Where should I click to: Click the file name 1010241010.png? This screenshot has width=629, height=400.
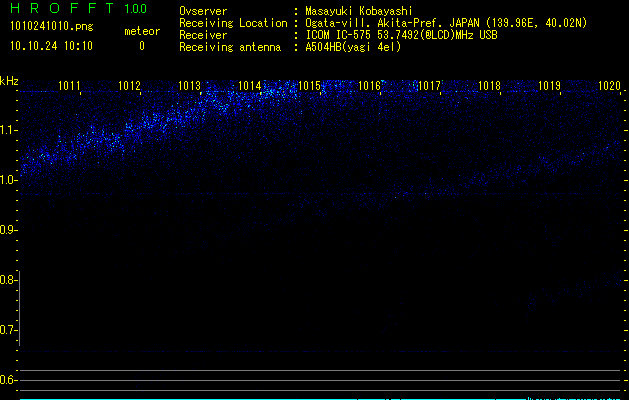(x=52, y=27)
